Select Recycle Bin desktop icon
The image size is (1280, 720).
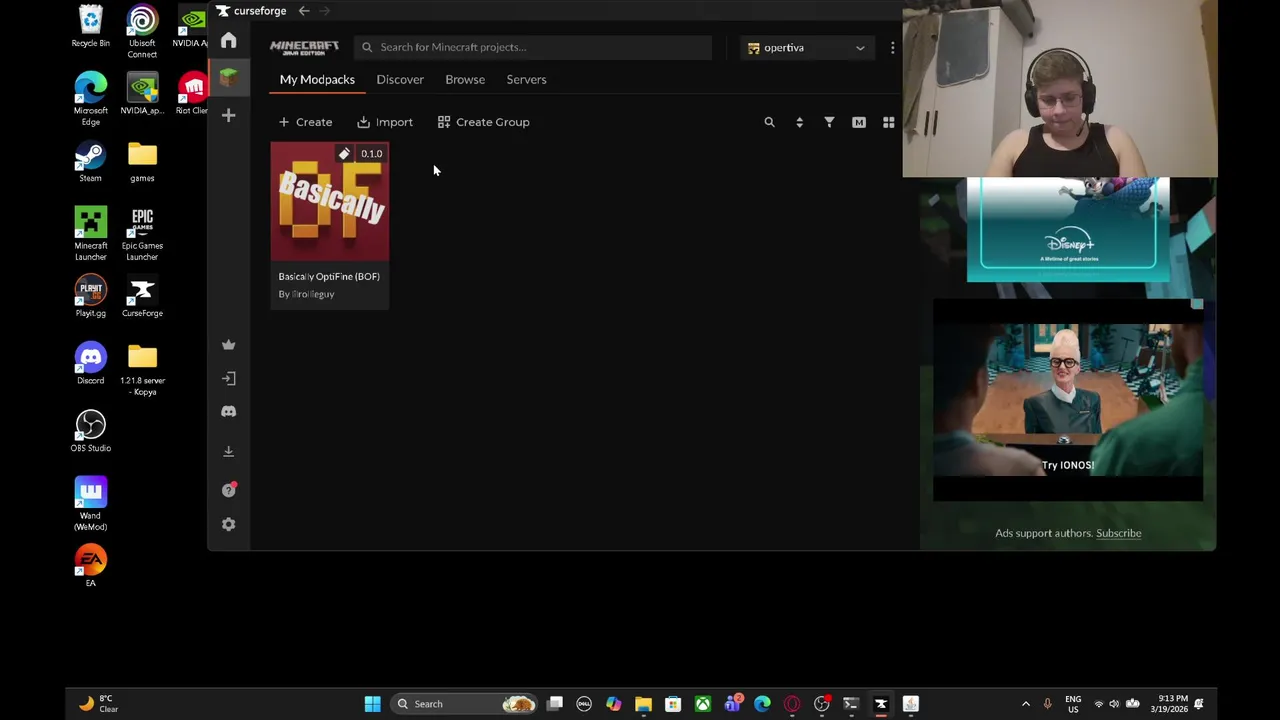point(90,27)
